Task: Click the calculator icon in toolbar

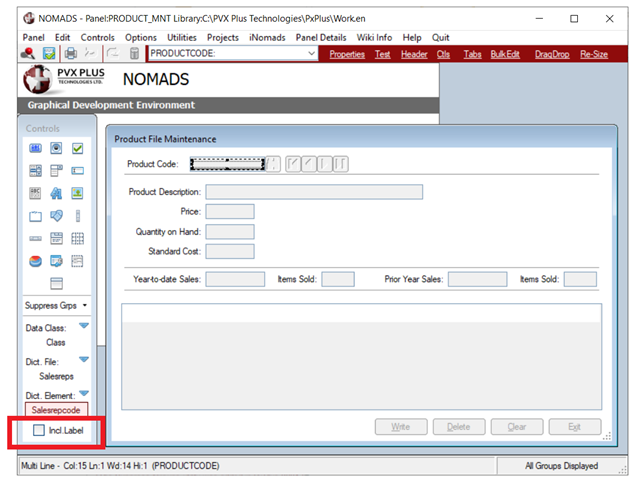Action: pyautogui.click(x=134, y=54)
